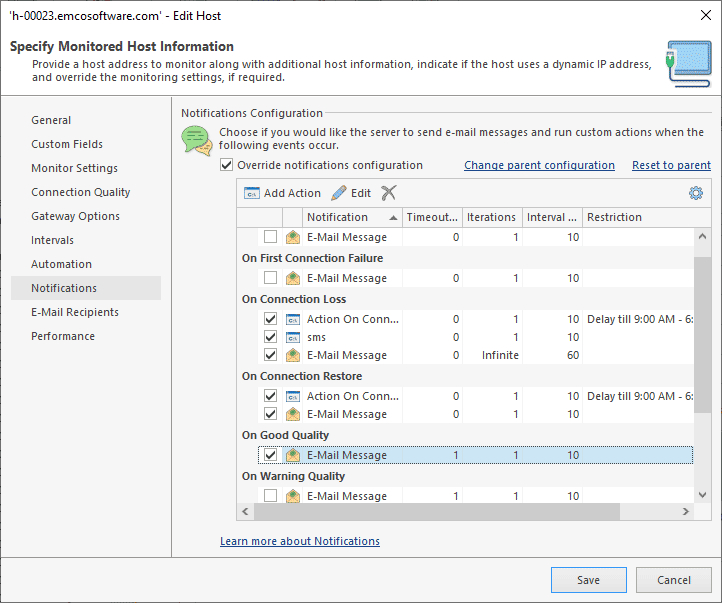The height and width of the screenshot is (603, 722).
Task: Select the Notifications page
Action: [x=86, y=288]
